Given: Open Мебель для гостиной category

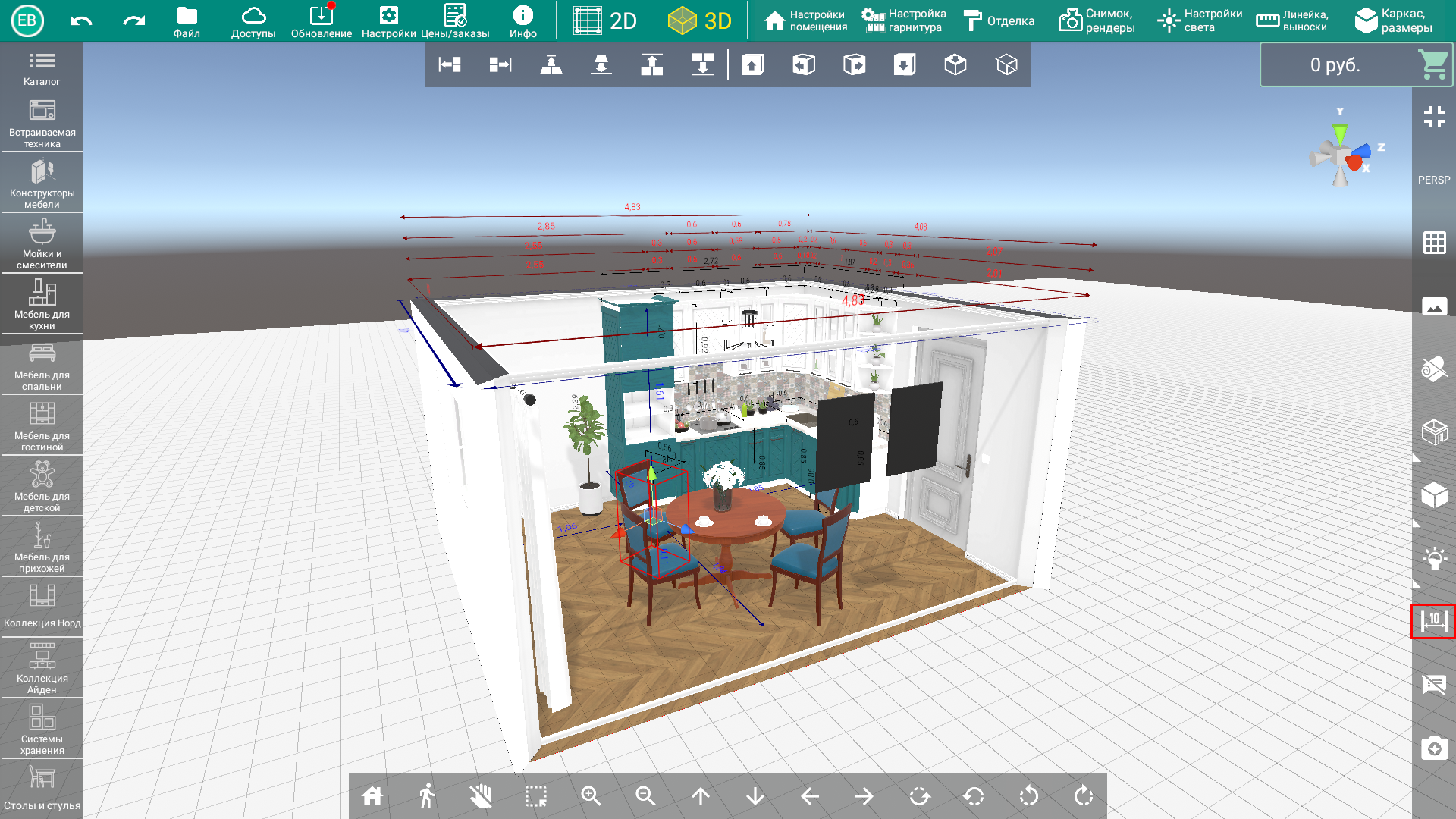Looking at the screenshot, I should pyautogui.click(x=42, y=426).
